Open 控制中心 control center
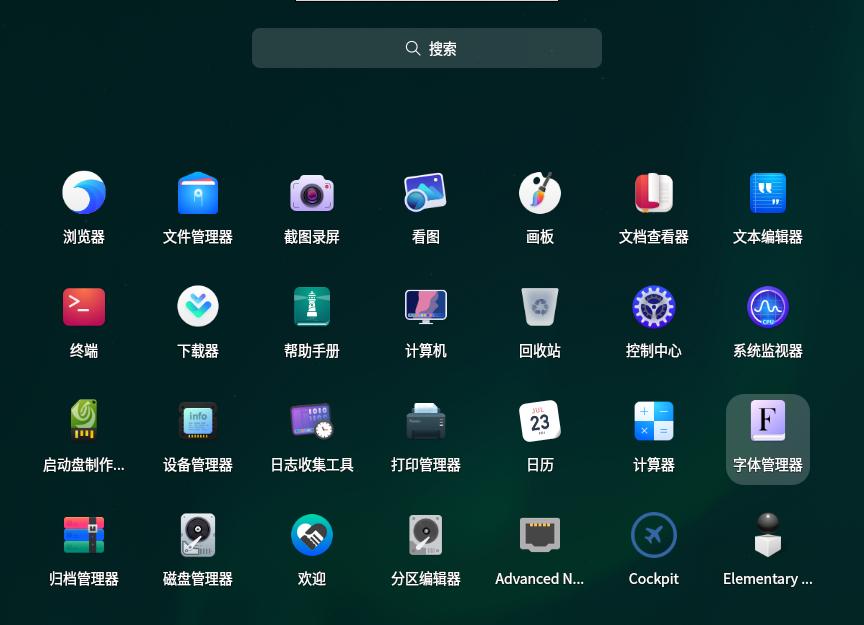The image size is (864, 625). [654, 307]
